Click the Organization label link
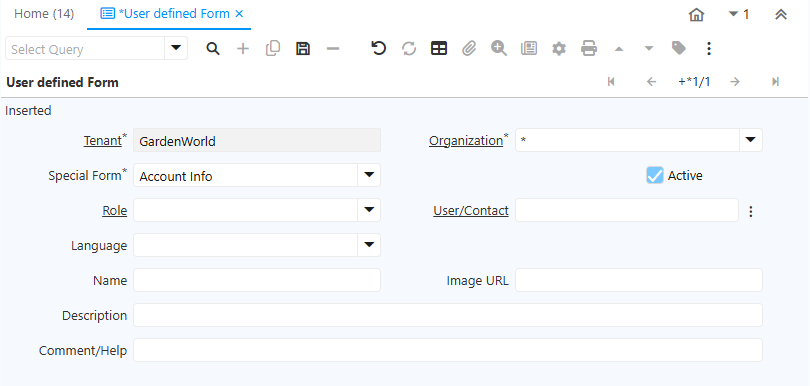The width and height of the screenshot is (810, 386). (x=465, y=141)
